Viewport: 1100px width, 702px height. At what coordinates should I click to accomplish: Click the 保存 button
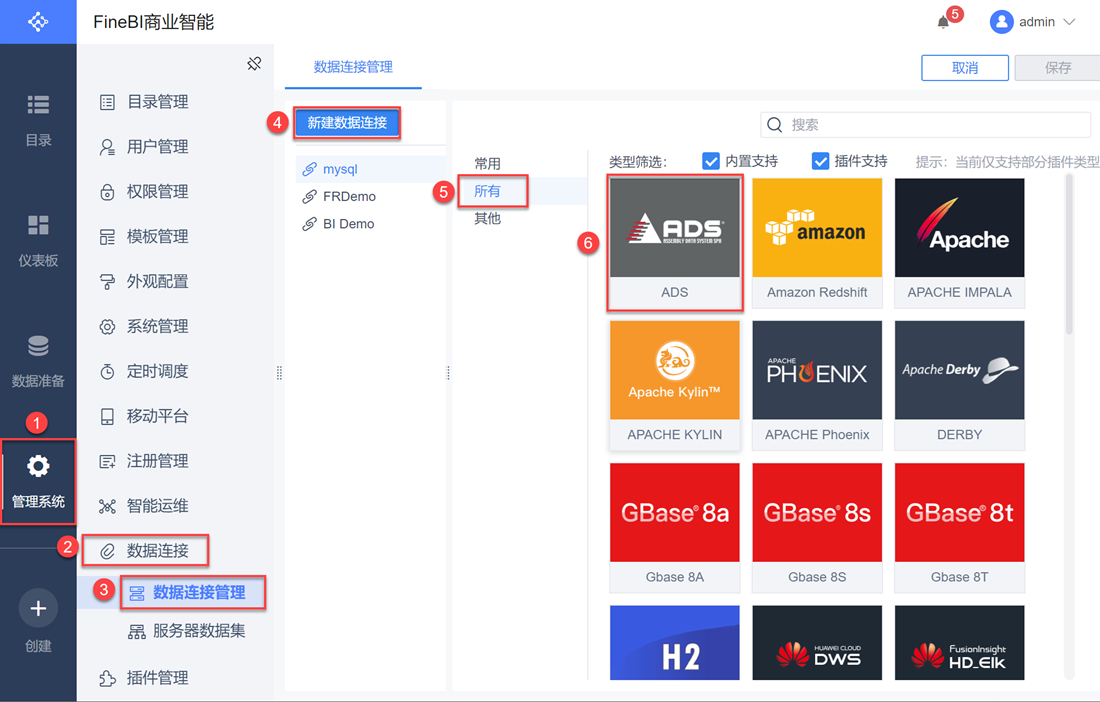pyautogui.click(x=1058, y=67)
